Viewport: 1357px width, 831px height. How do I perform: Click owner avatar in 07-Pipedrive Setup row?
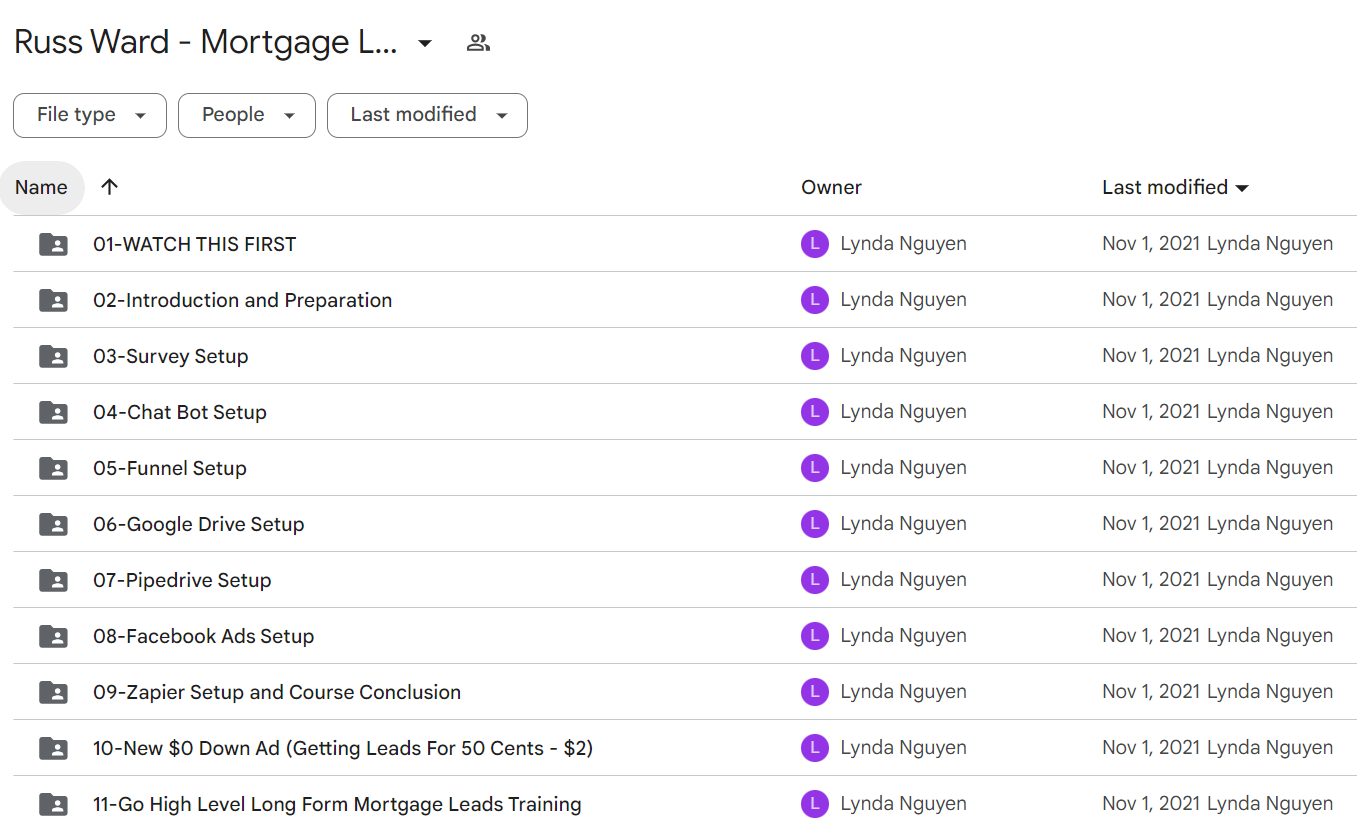(815, 580)
